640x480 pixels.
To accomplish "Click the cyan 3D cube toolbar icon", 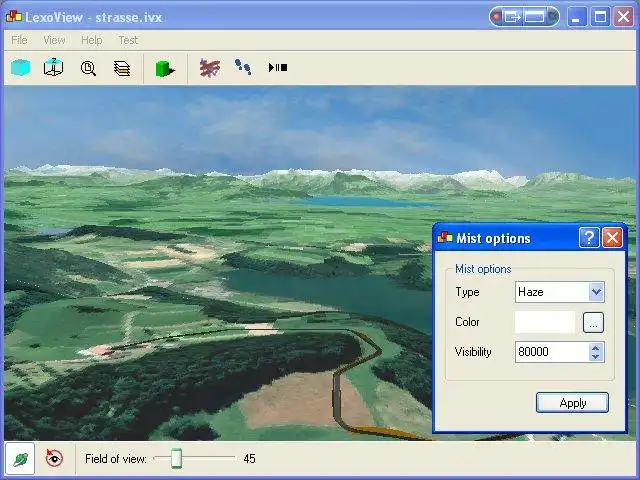I will (x=20, y=68).
